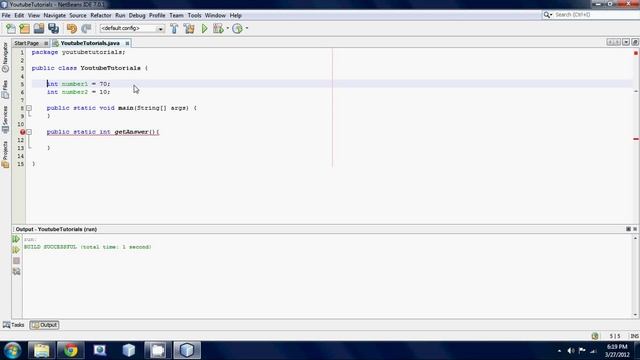
Task: Toggle the INS insert mode indicator
Action: pyautogui.click(x=634, y=336)
